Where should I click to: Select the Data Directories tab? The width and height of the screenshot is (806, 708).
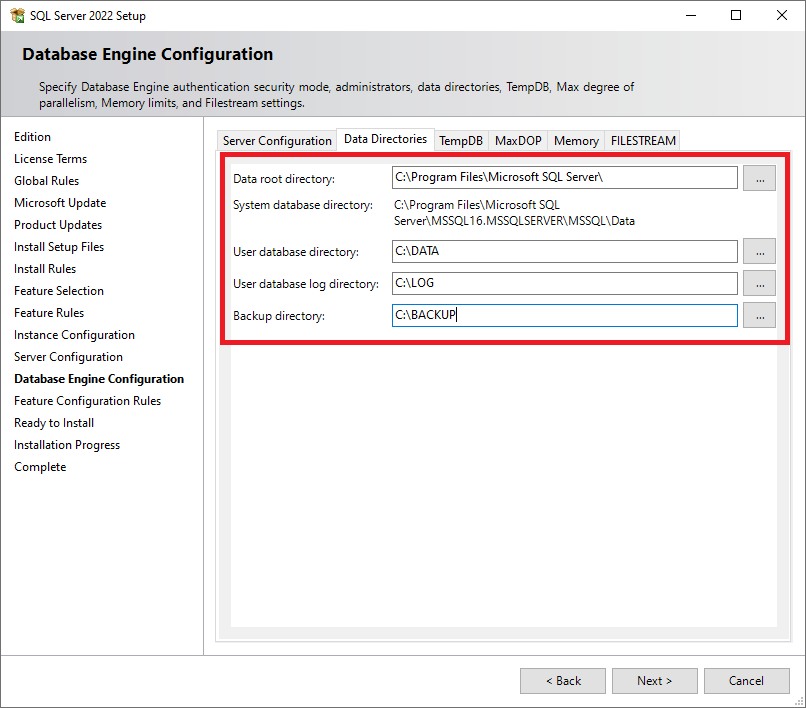(385, 139)
